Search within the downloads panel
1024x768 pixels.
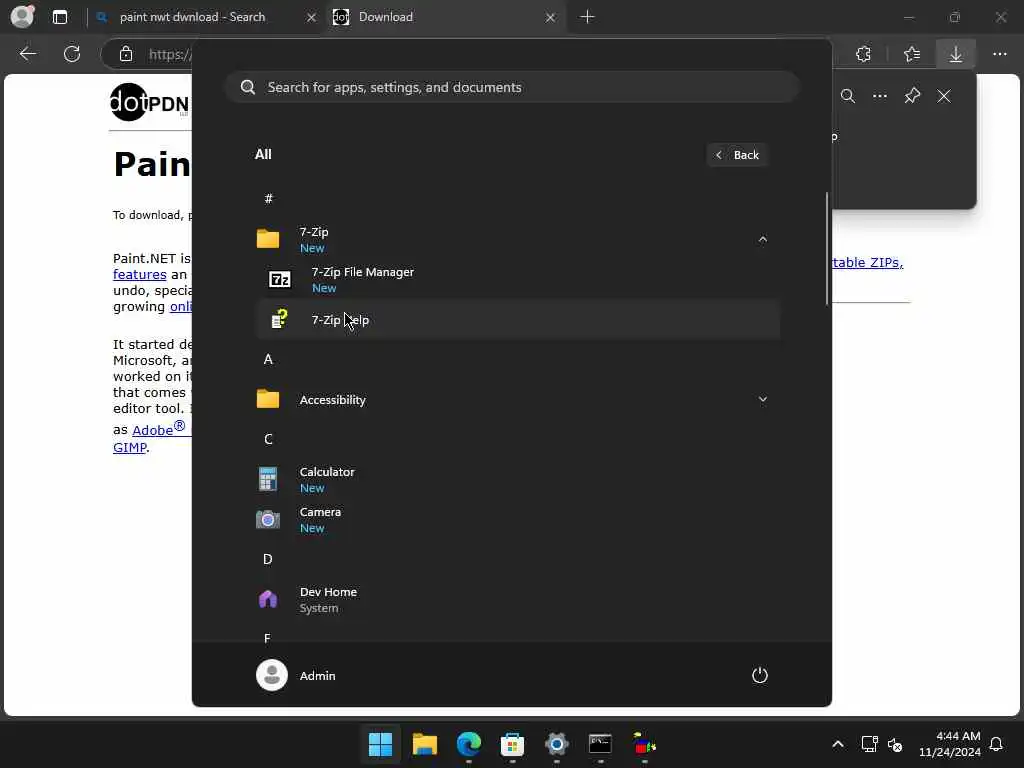pos(848,97)
